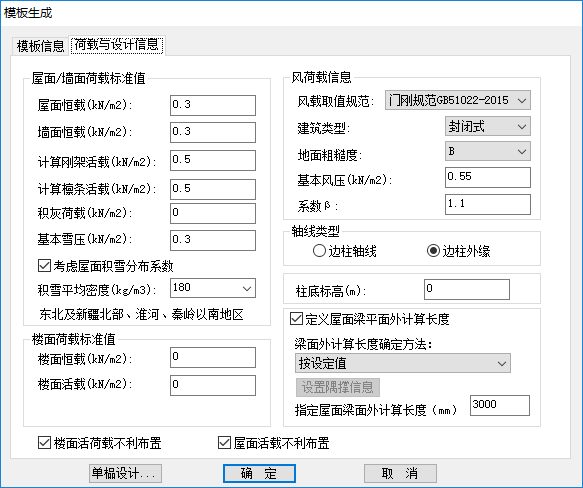Switch to the 模板信息 tab
Image resolution: width=583 pixels, height=488 pixels.
[40, 46]
